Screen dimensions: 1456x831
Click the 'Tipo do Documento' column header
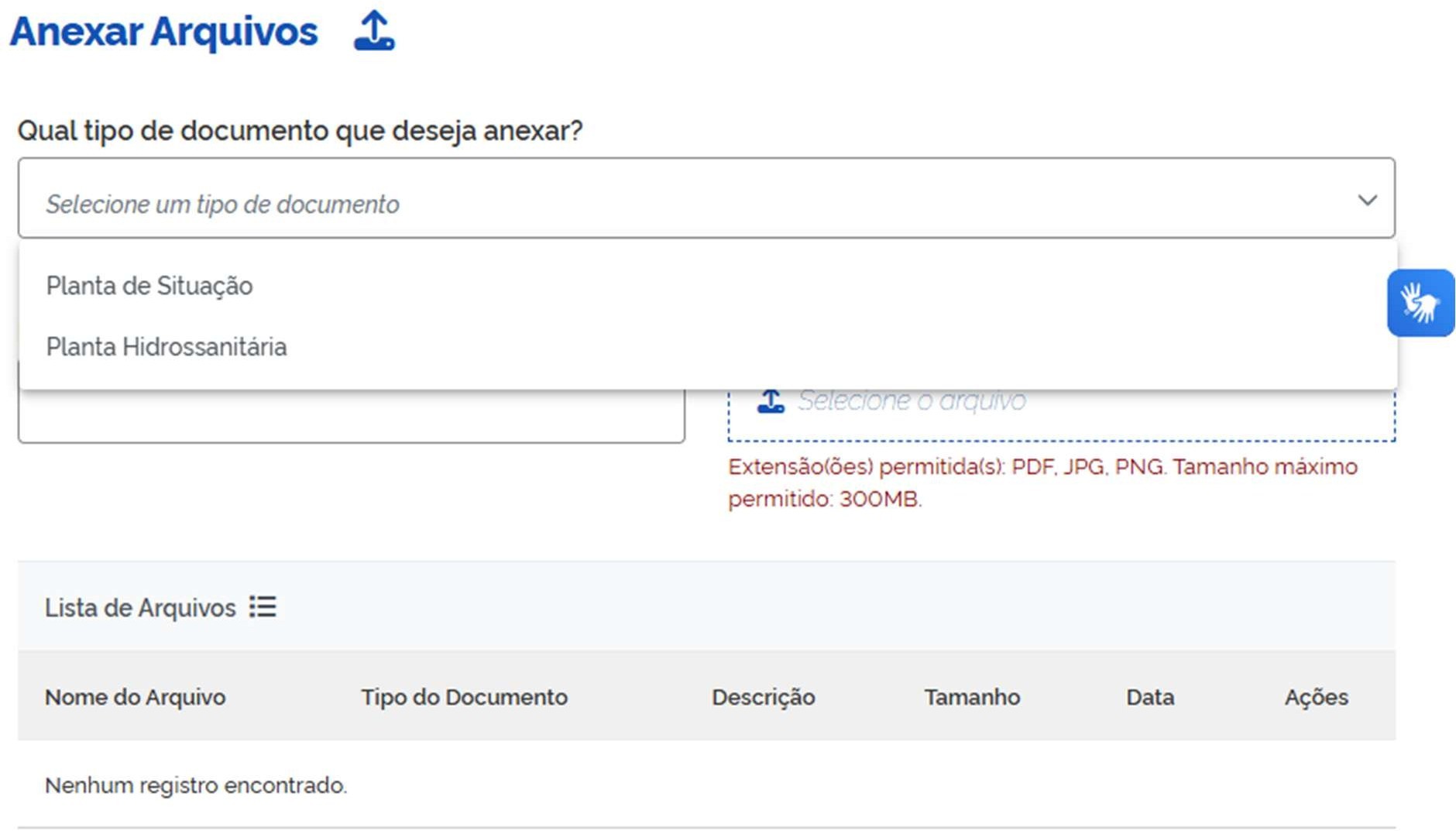(x=464, y=697)
